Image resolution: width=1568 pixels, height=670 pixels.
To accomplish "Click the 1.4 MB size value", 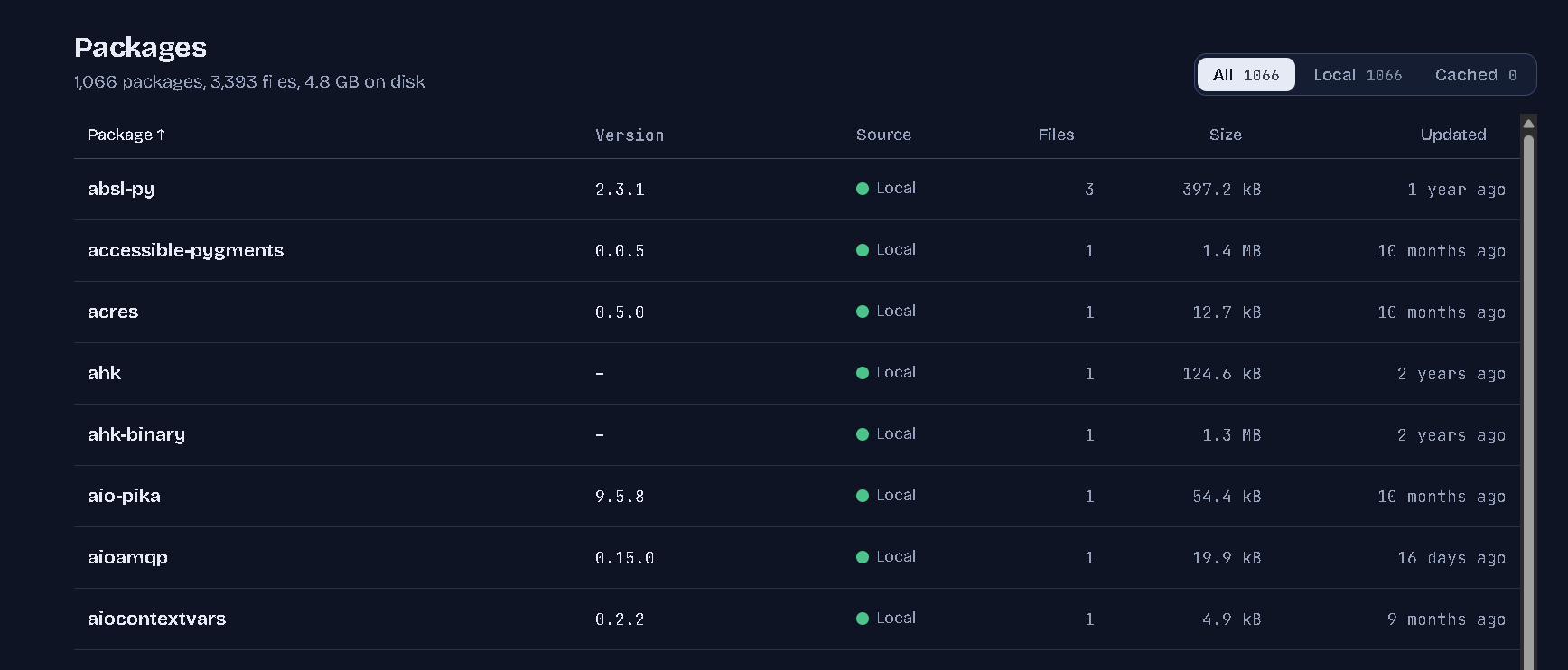I will click(x=1231, y=250).
